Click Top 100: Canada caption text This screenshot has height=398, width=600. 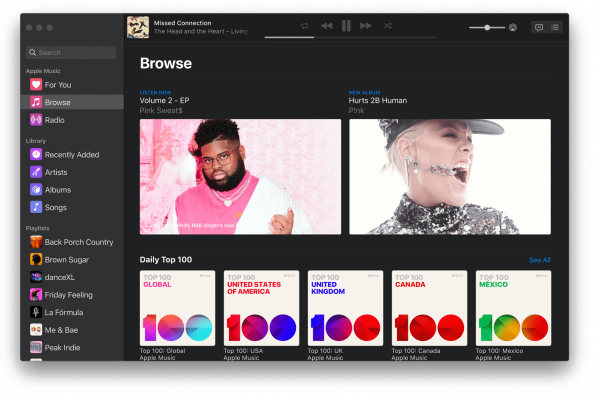pyautogui.click(x=416, y=351)
